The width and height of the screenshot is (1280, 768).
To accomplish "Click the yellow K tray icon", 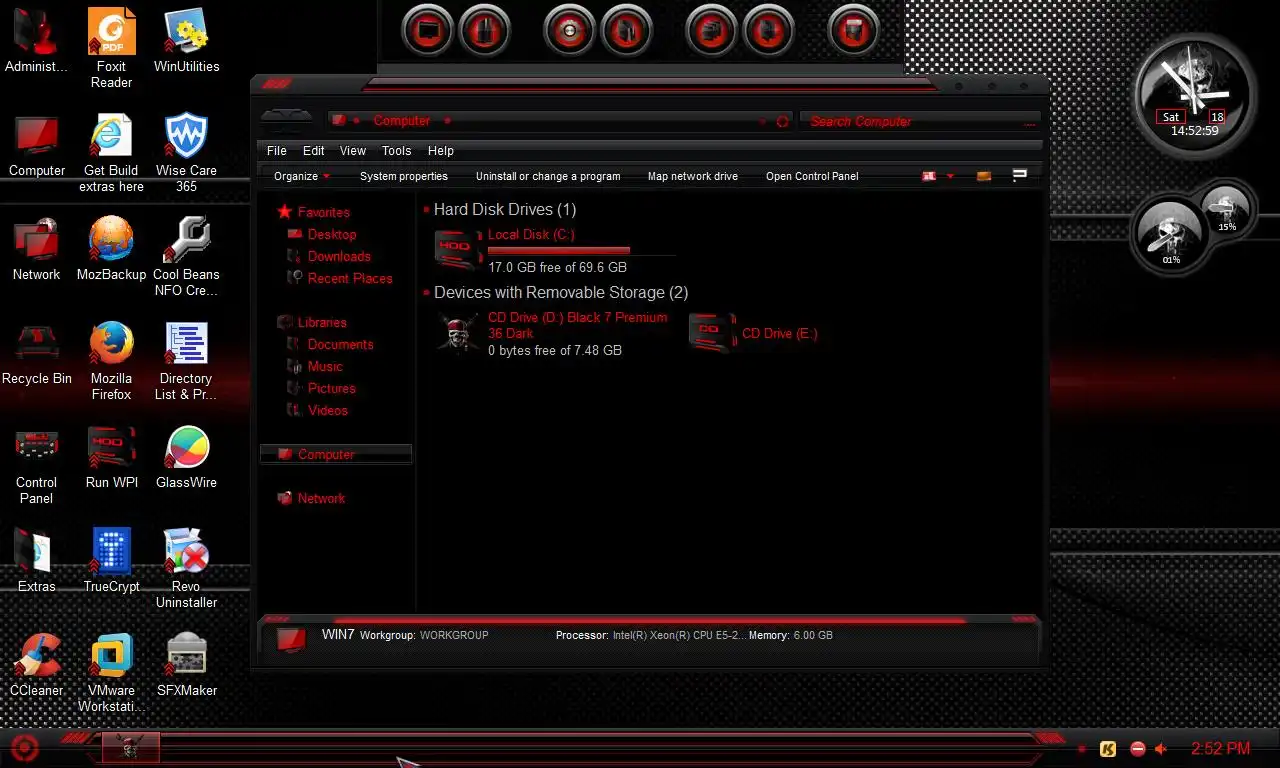I will click(x=1108, y=748).
